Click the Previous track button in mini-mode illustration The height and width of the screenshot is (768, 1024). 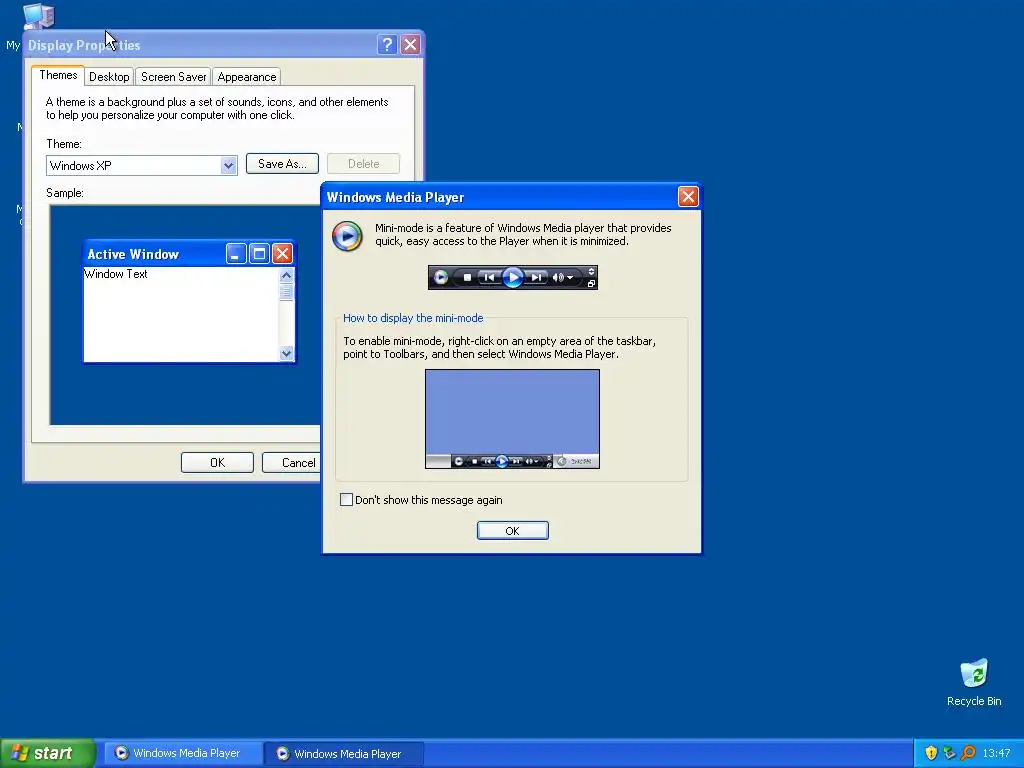488,278
